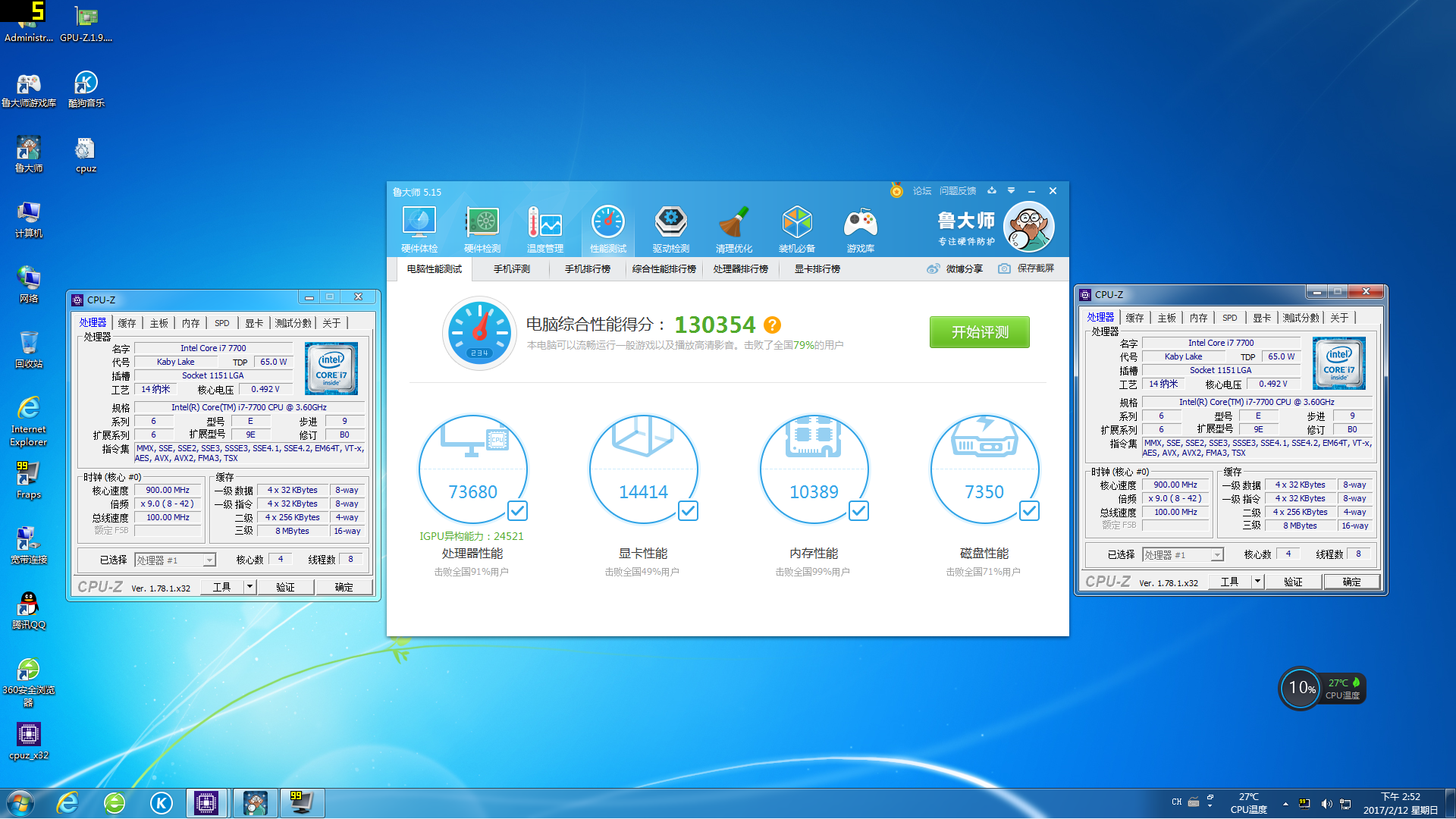The width and height of the screenshot is (1456, 819).
Task: Open 装机必备 essential software icon
Action: point(797,229)
